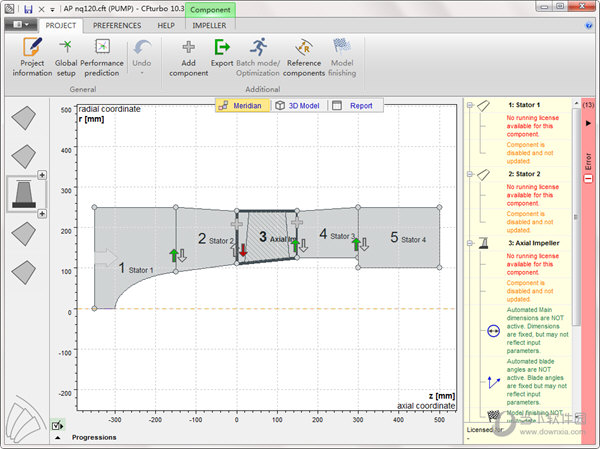600x449 pixels.
Task: Click white down arrow between Stator 3 and 4
Action: 364,244
